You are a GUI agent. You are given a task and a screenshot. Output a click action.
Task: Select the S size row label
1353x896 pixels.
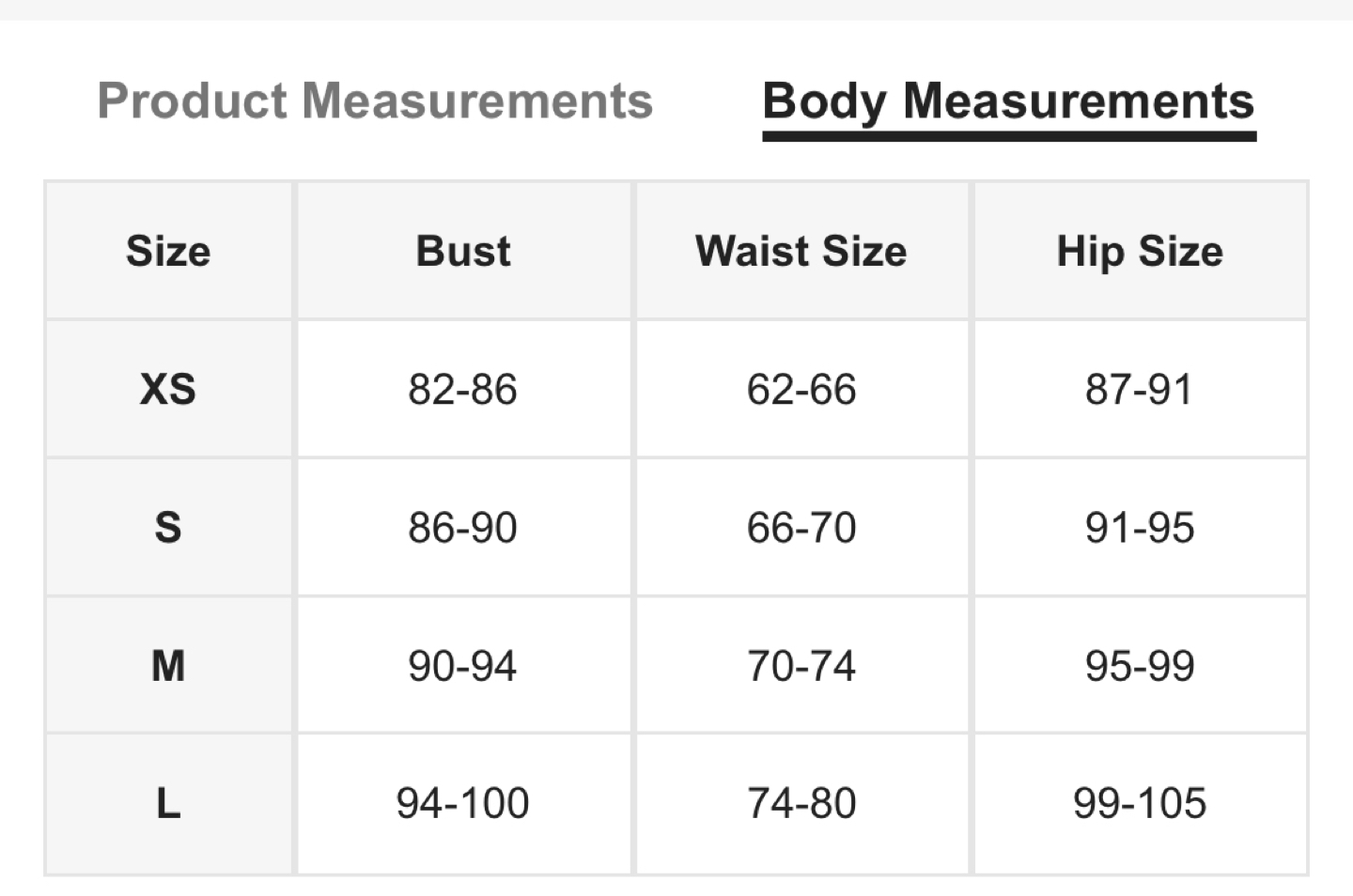pyautogui.click(x=168, y=527)
